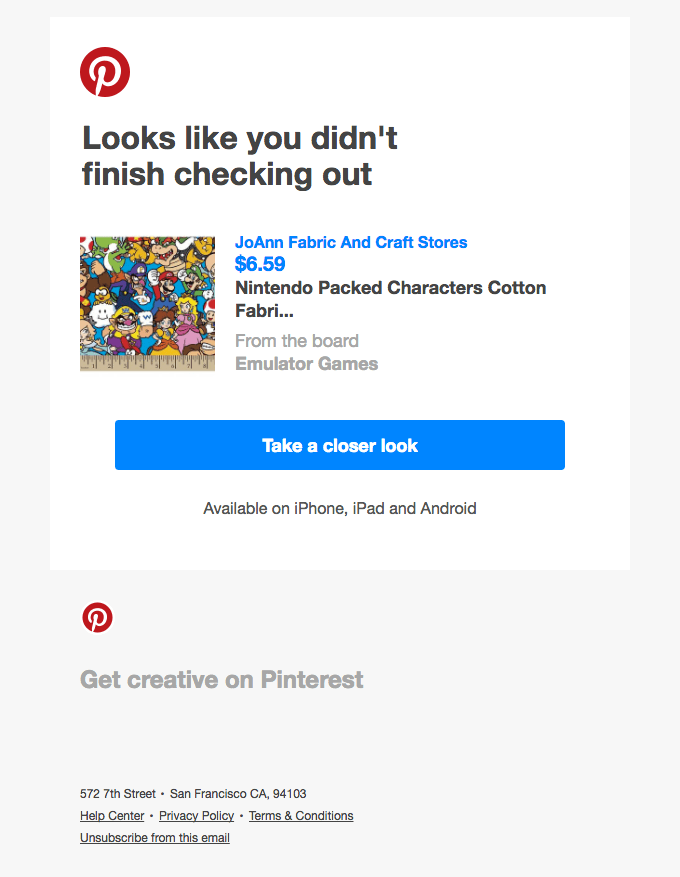Image resolution: width=680 pixels, height=877 pixels.
Task: Click the word 'Android' in the availability line
Action: pyautogui.click(x=448, y=508)
